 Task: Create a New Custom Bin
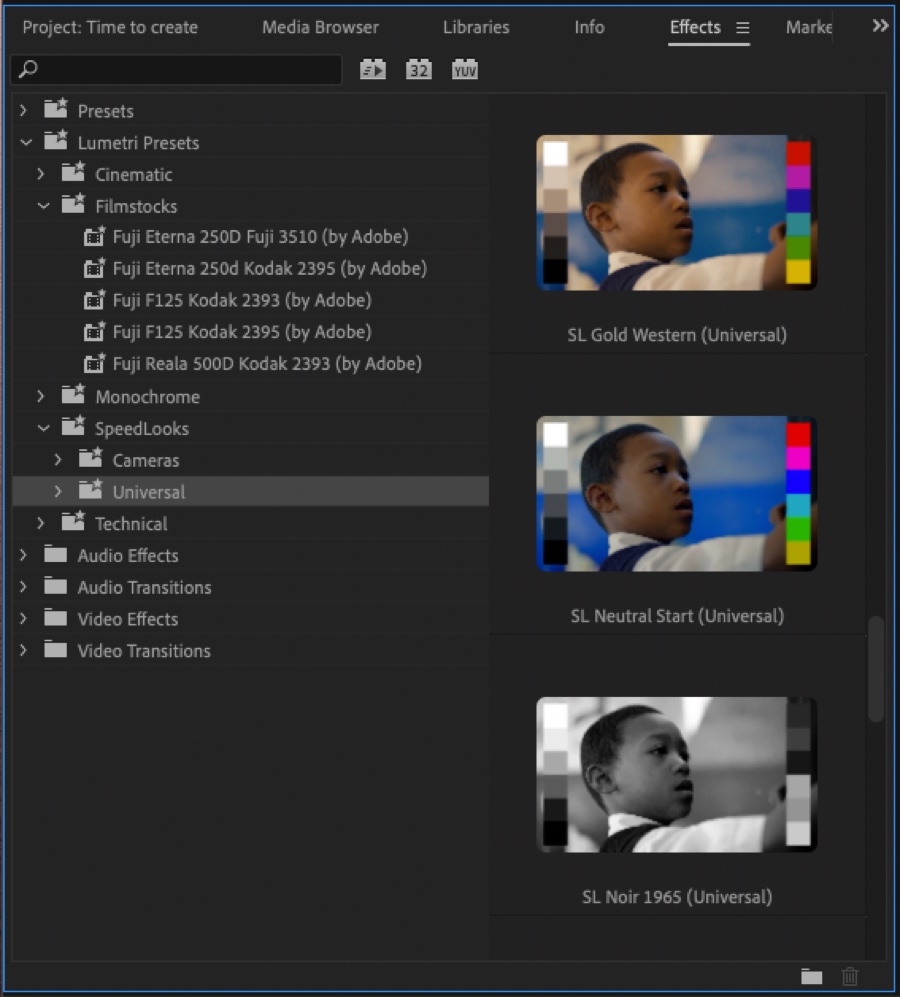(812, 976)
